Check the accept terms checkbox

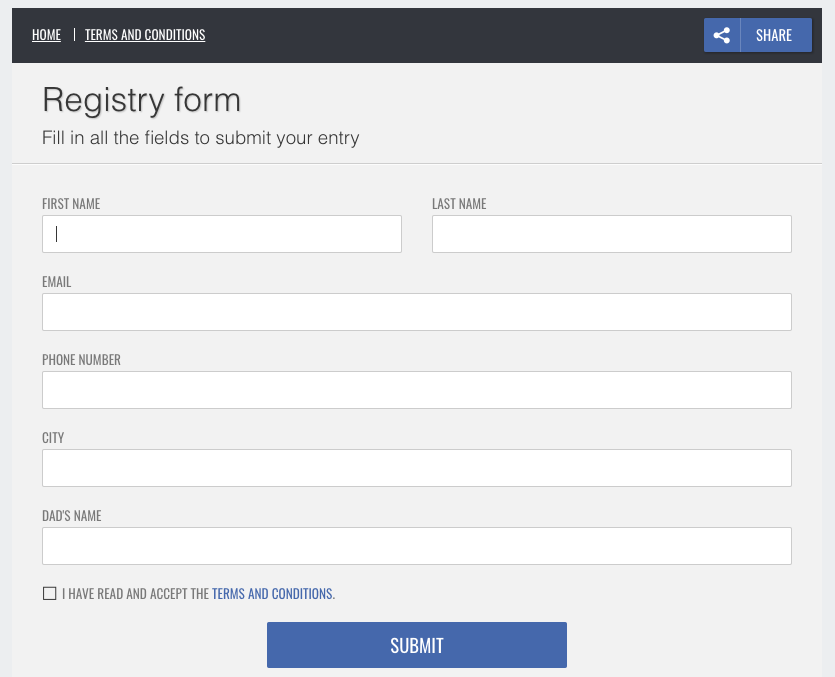[x=50, y=593]
